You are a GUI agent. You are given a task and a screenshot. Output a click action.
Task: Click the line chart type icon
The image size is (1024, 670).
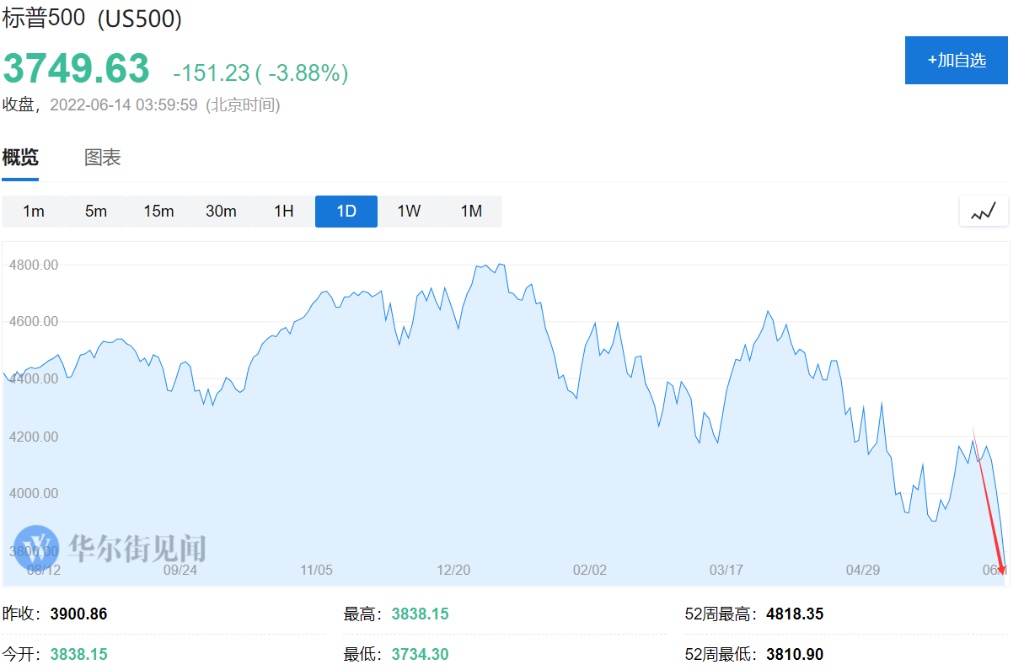coord(983,211)
